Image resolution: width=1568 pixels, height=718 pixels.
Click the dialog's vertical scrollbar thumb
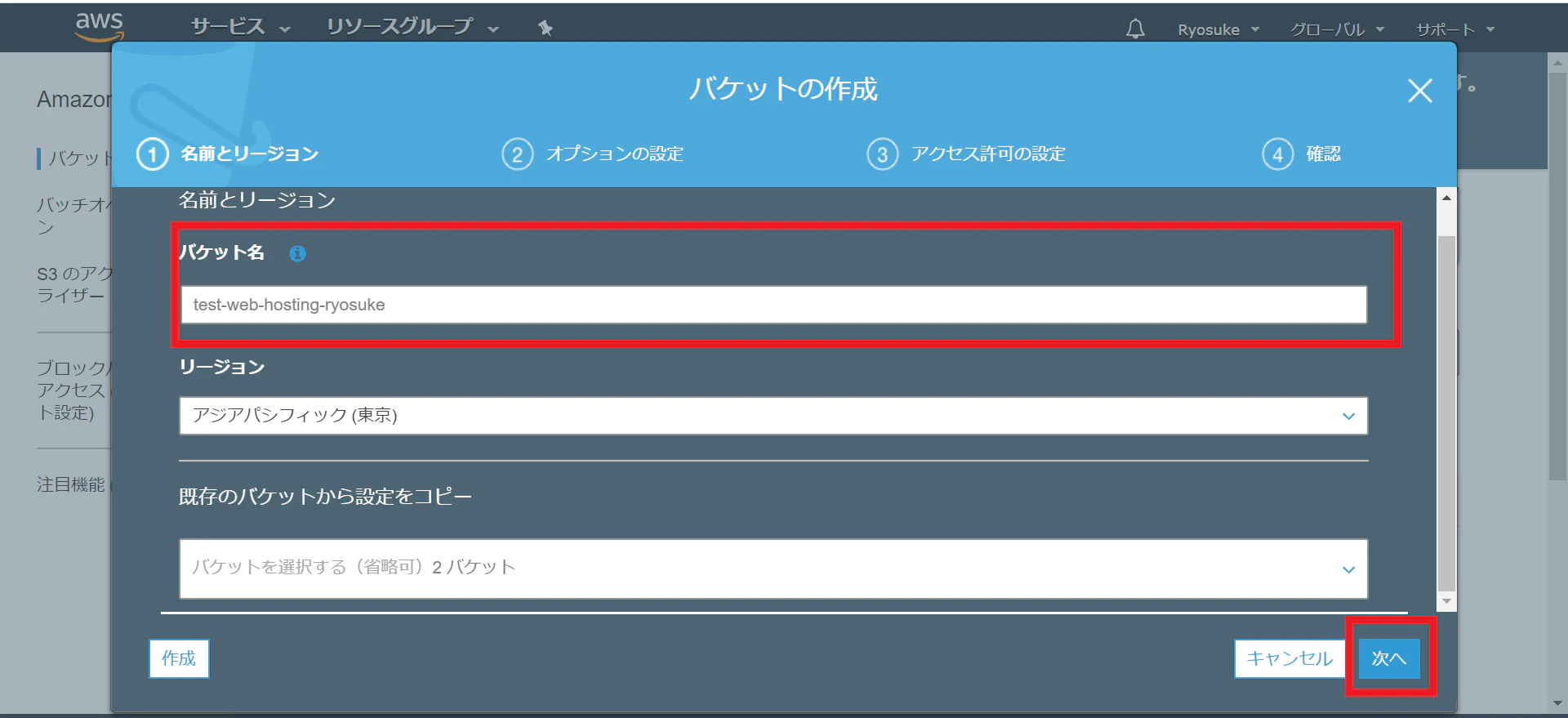(x=1446, y=413)
